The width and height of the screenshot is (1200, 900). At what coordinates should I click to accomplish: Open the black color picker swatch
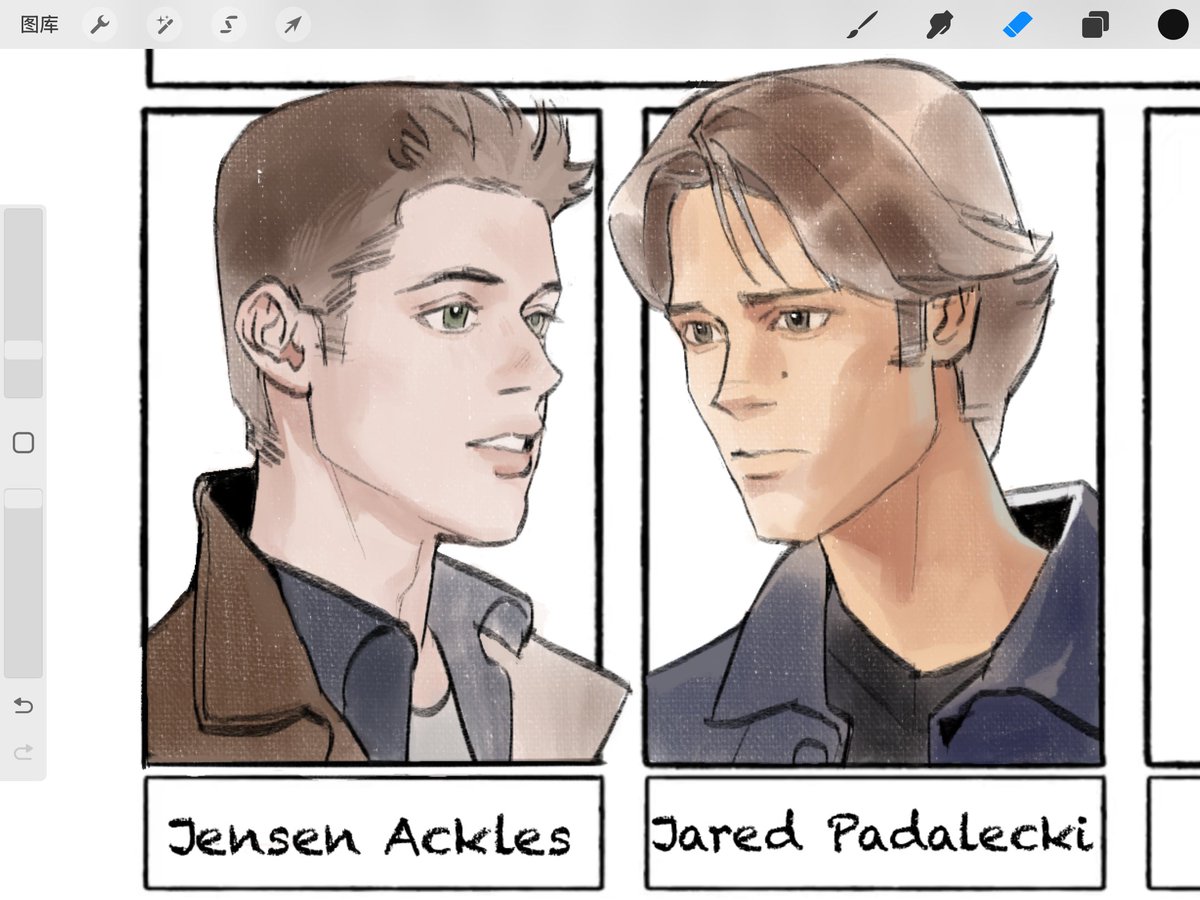click(1173, 25)
